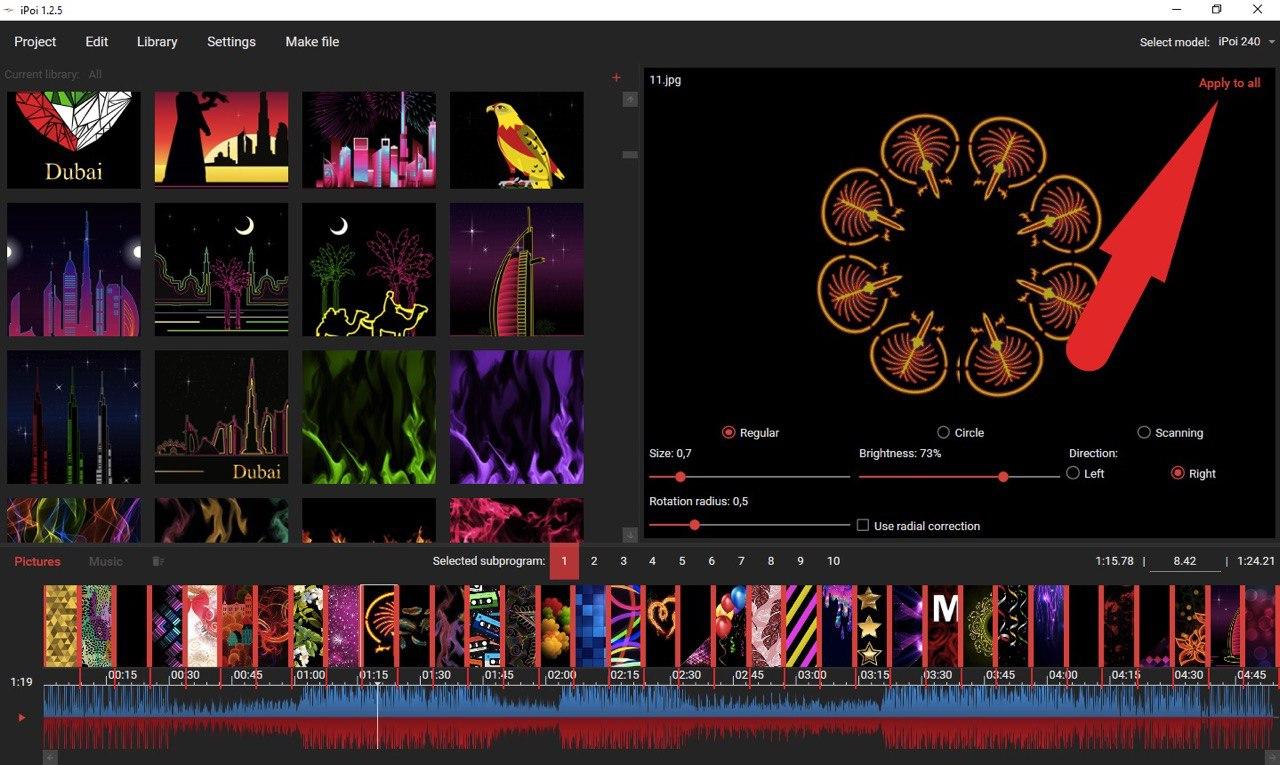Click the Make file menu
Image resolution: width=1280 pixels, height=765 pixels.
coord(312,42)
